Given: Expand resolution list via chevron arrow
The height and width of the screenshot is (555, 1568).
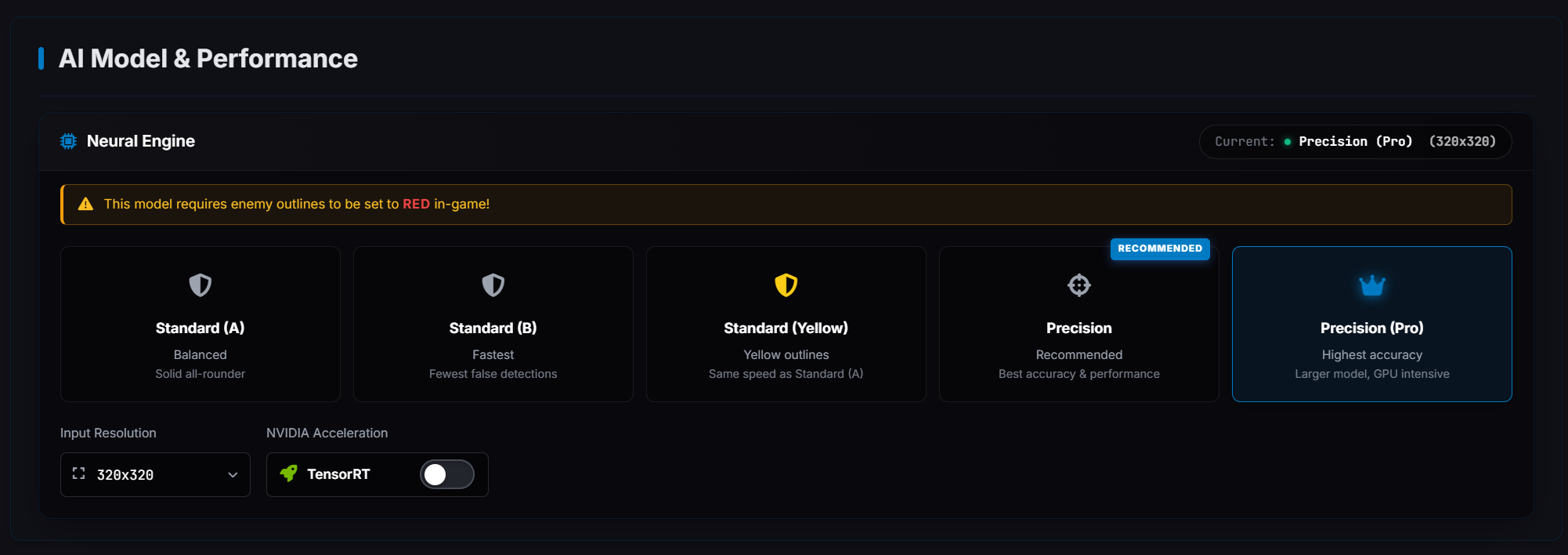Looking at the screenshot, I should coord(233,475).
